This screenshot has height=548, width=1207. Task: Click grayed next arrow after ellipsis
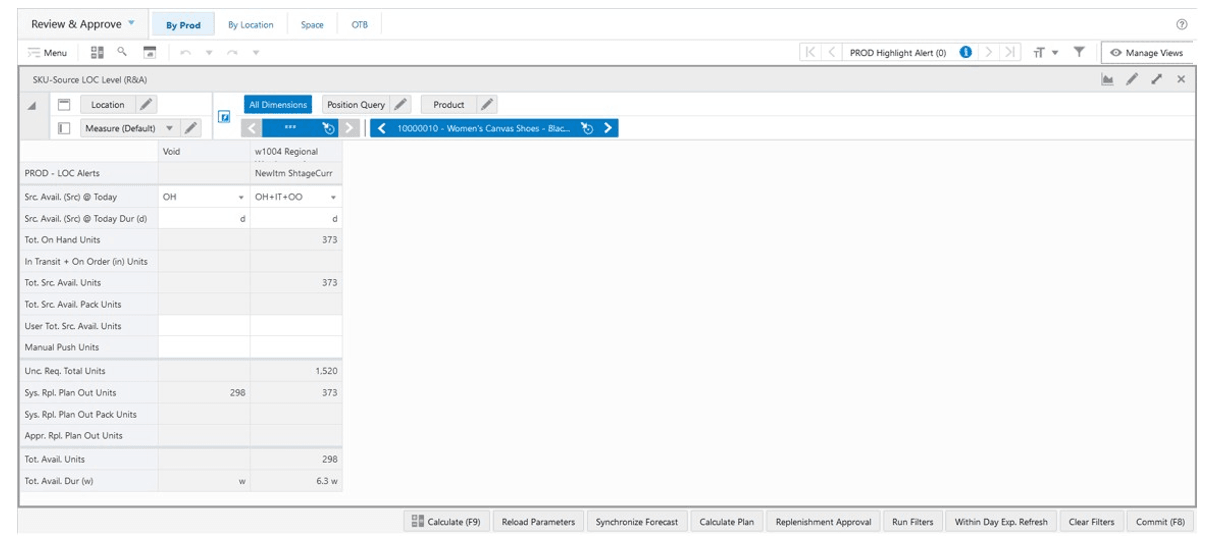coord(350,128)
